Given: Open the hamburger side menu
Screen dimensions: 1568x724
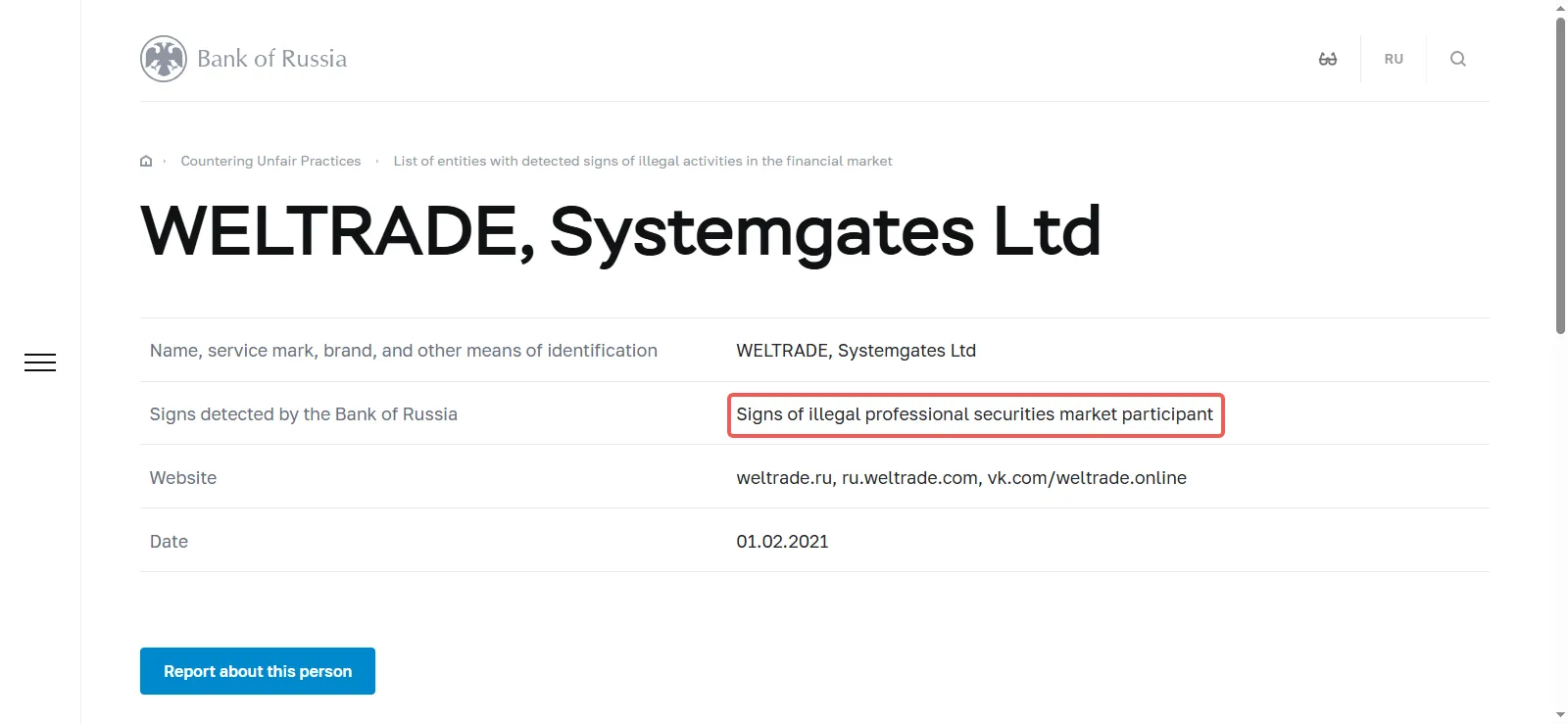Looking at the screenshot, I should coord(40,362).
